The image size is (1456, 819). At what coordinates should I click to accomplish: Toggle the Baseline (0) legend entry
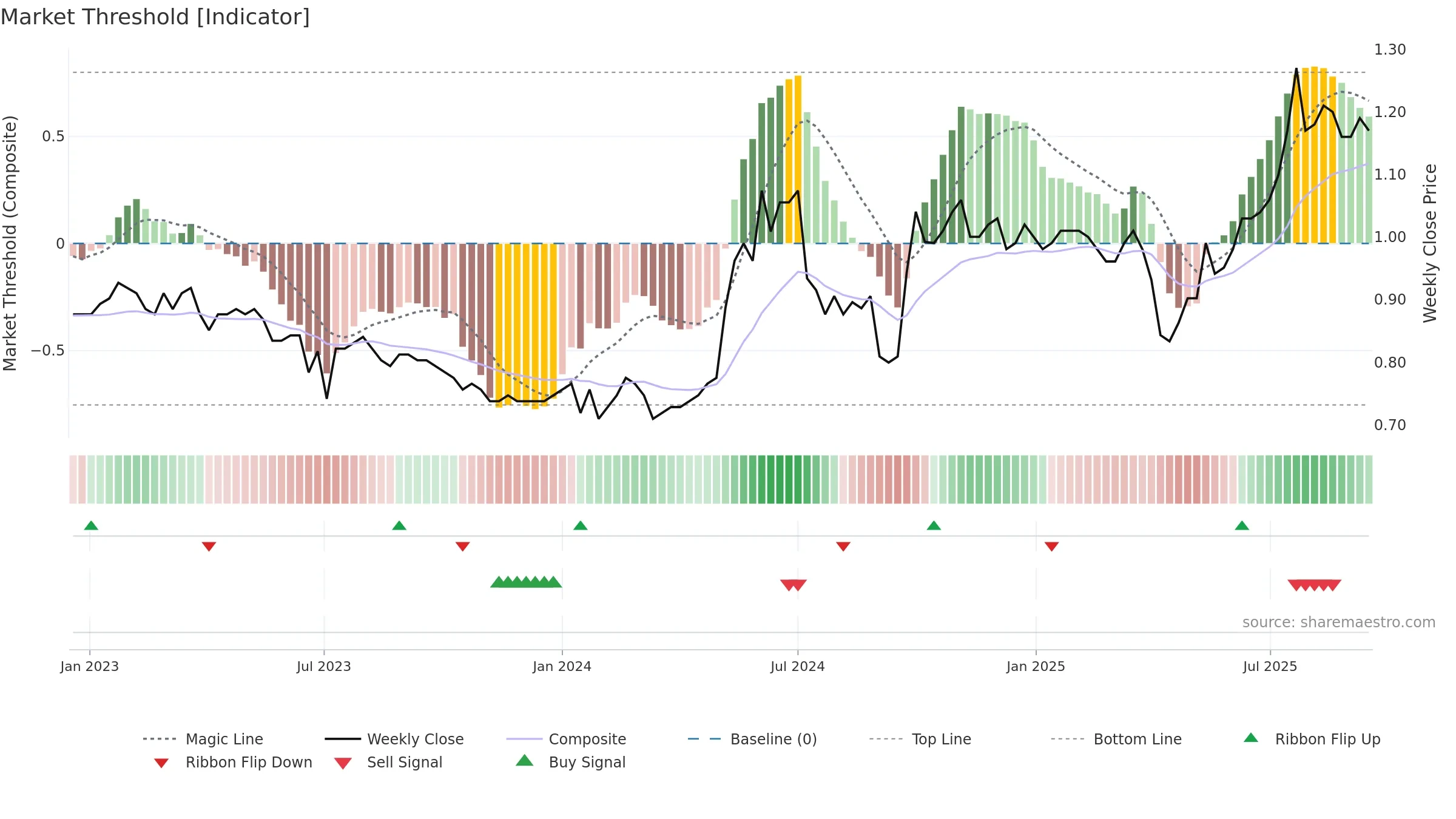tap(752, 739)
